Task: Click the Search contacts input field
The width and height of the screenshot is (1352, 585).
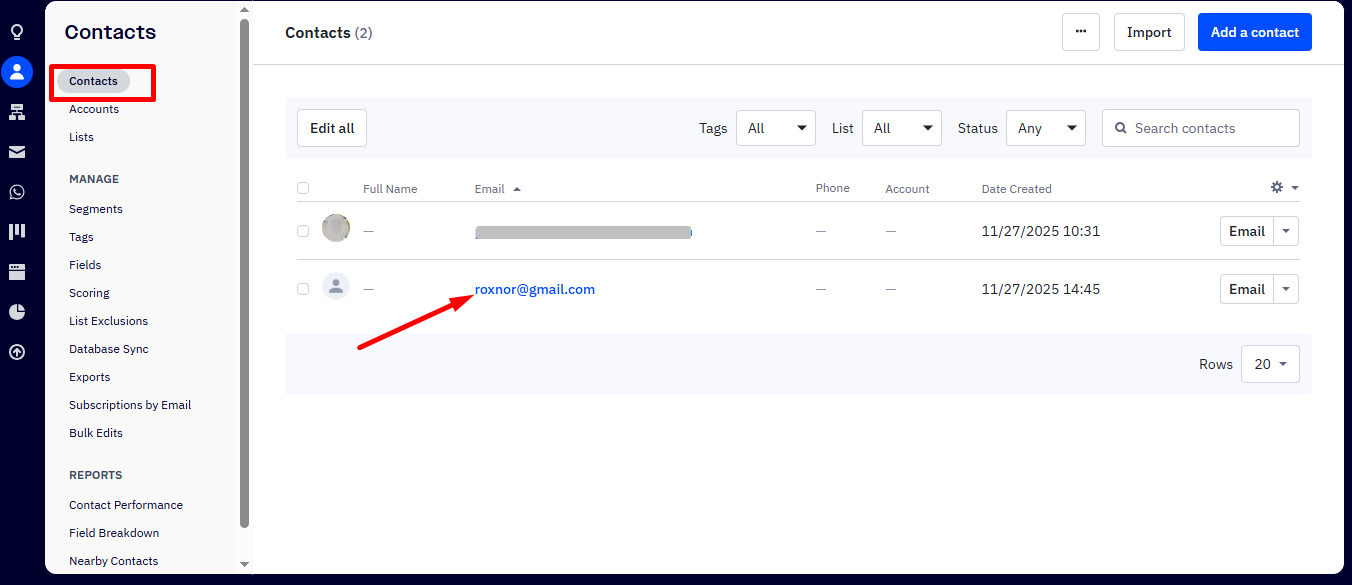Action: pyautogui.click(x=1210, y=128)
